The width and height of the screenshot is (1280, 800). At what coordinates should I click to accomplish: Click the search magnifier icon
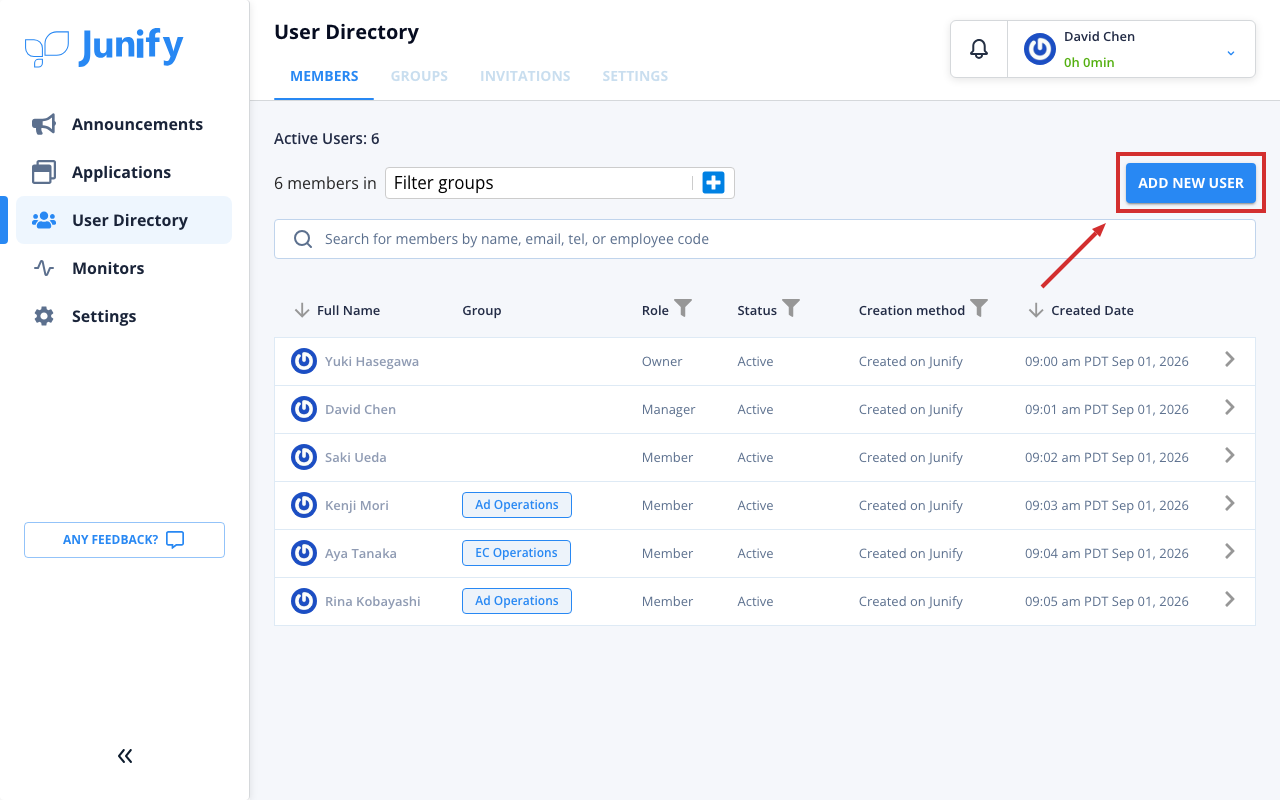(303, 239)
